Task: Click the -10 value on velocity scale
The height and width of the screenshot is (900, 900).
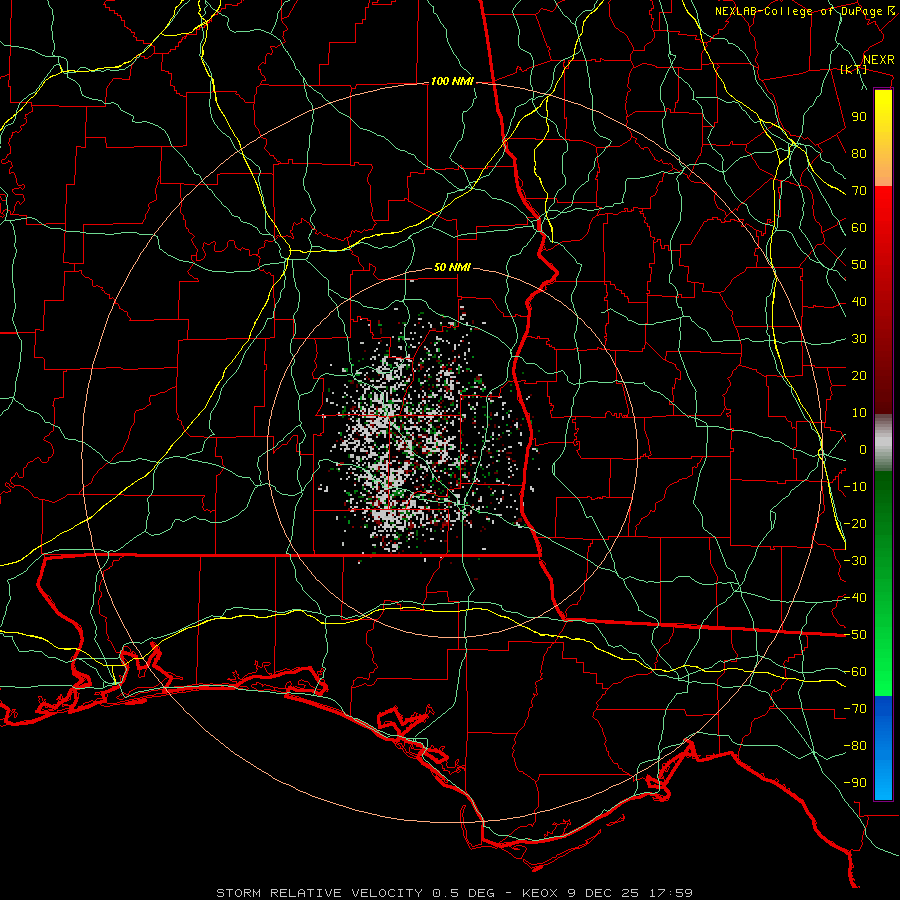Action: [855, 487]
